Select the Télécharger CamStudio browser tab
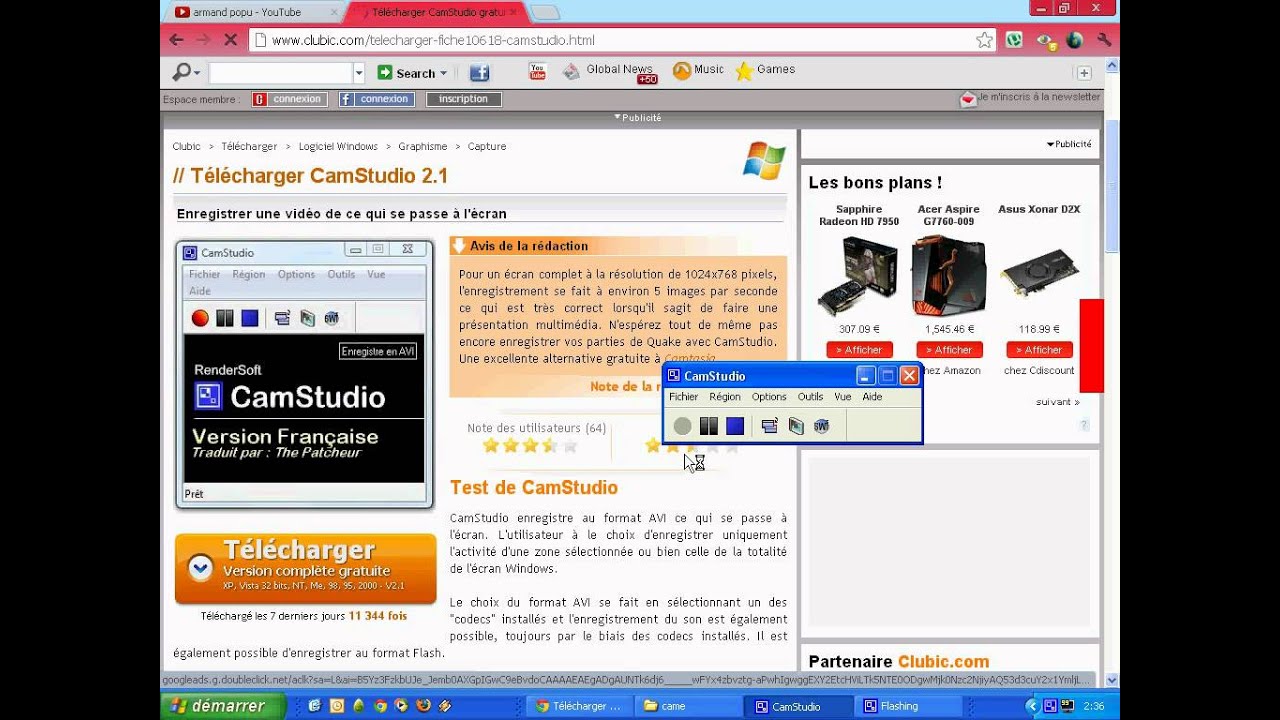 (x=436, y=12)
